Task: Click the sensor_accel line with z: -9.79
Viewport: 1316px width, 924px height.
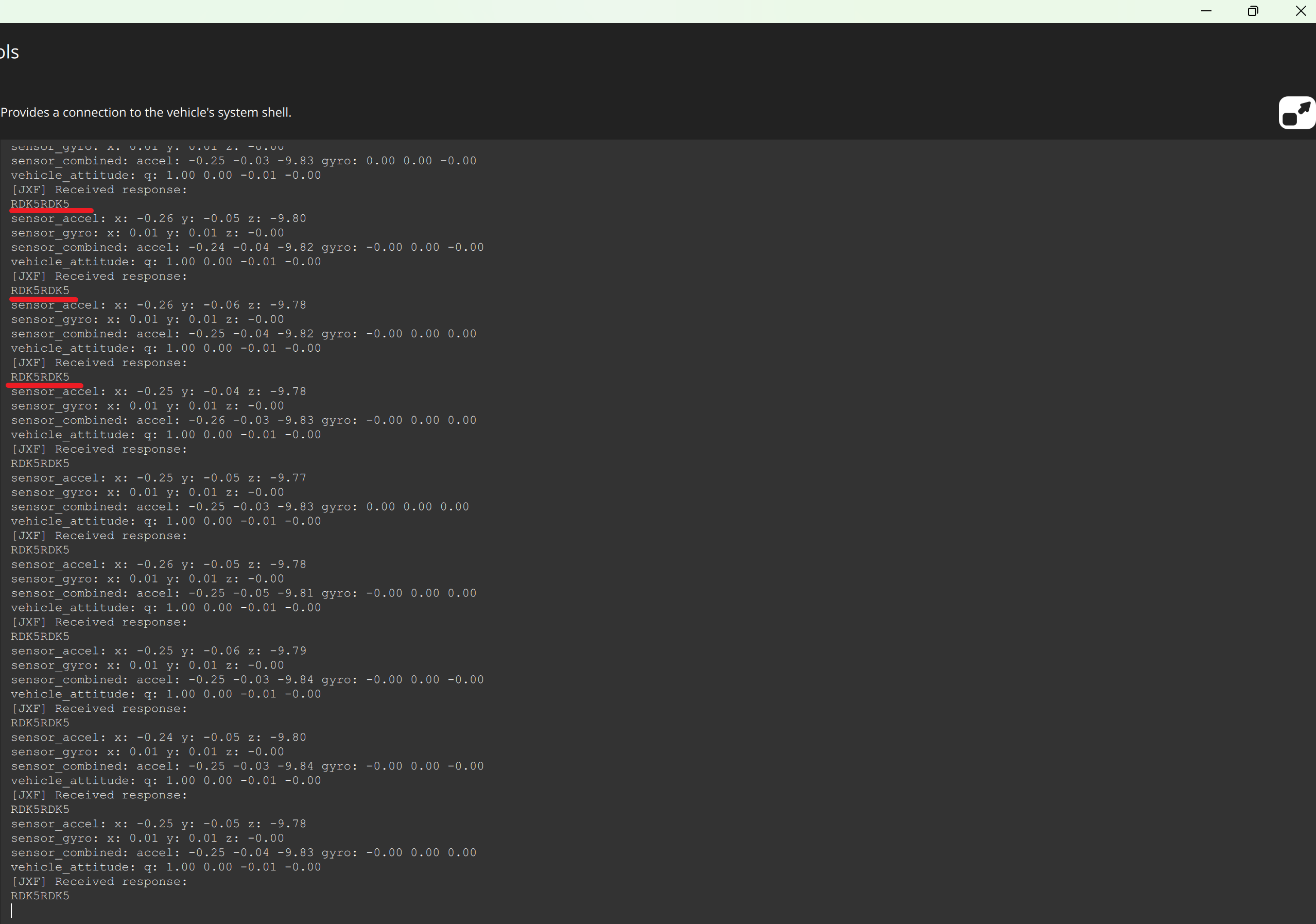Action: tap(158, 651)
